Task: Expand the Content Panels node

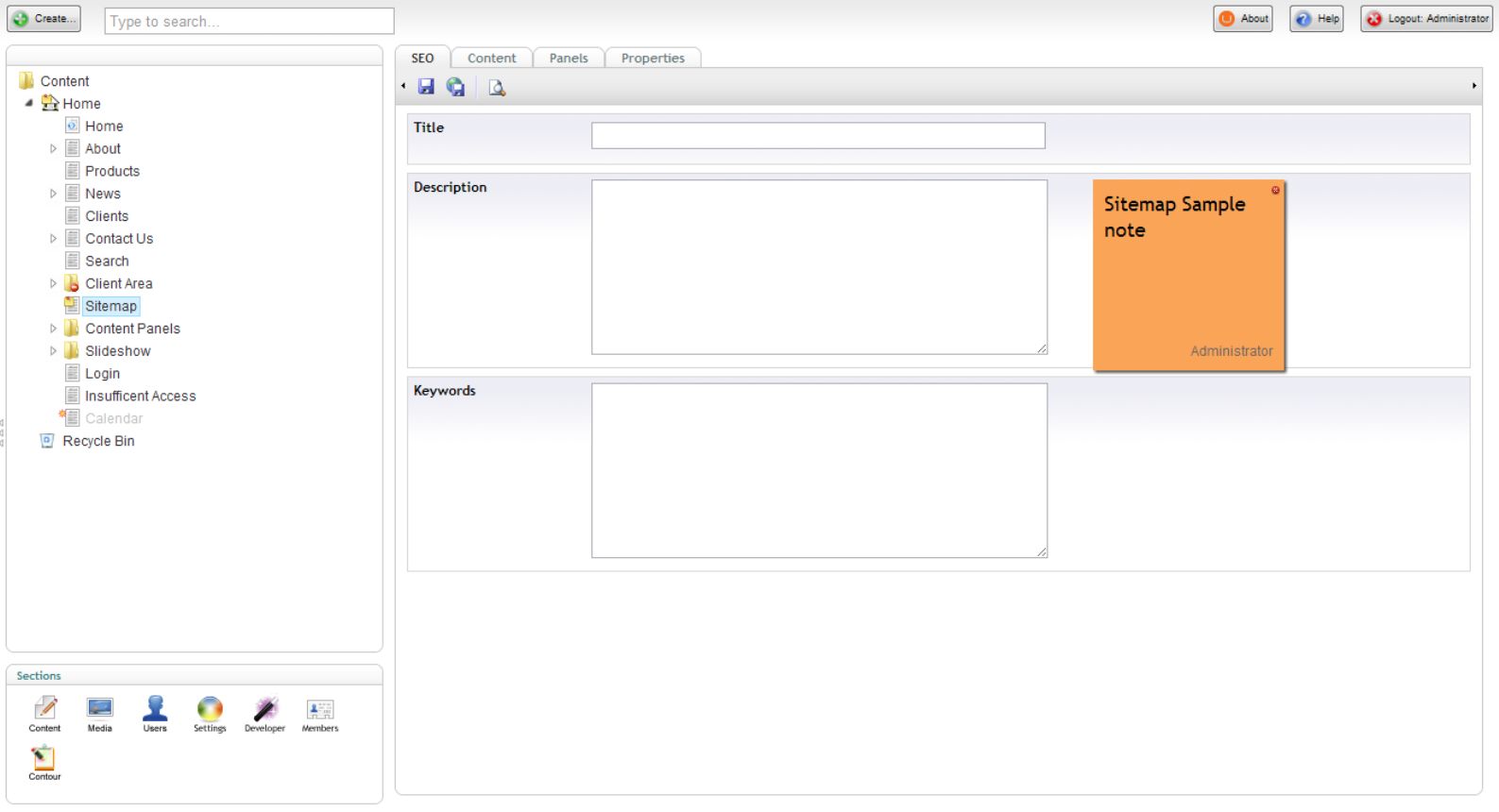Action: pyautogui.click(x=53, y=329)
